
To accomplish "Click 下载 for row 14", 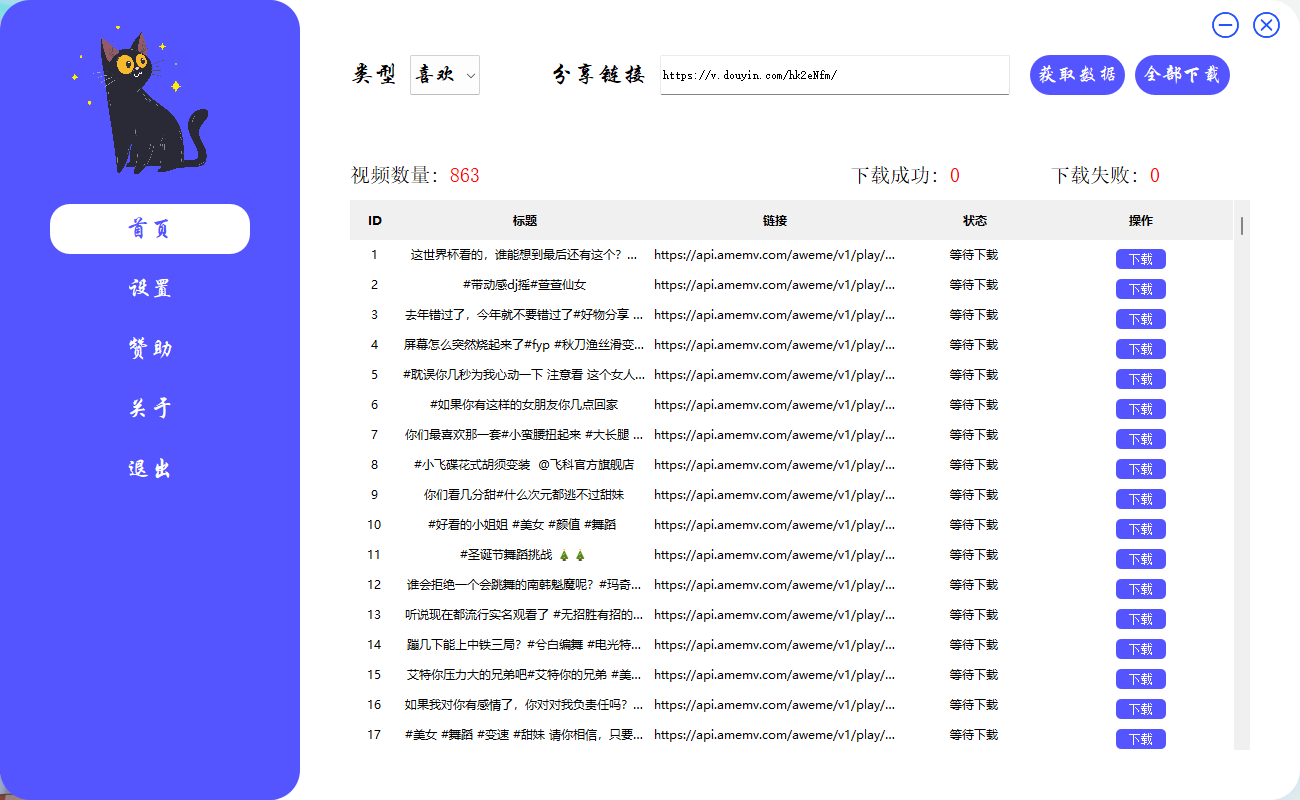I will [x=1141, y=649].
